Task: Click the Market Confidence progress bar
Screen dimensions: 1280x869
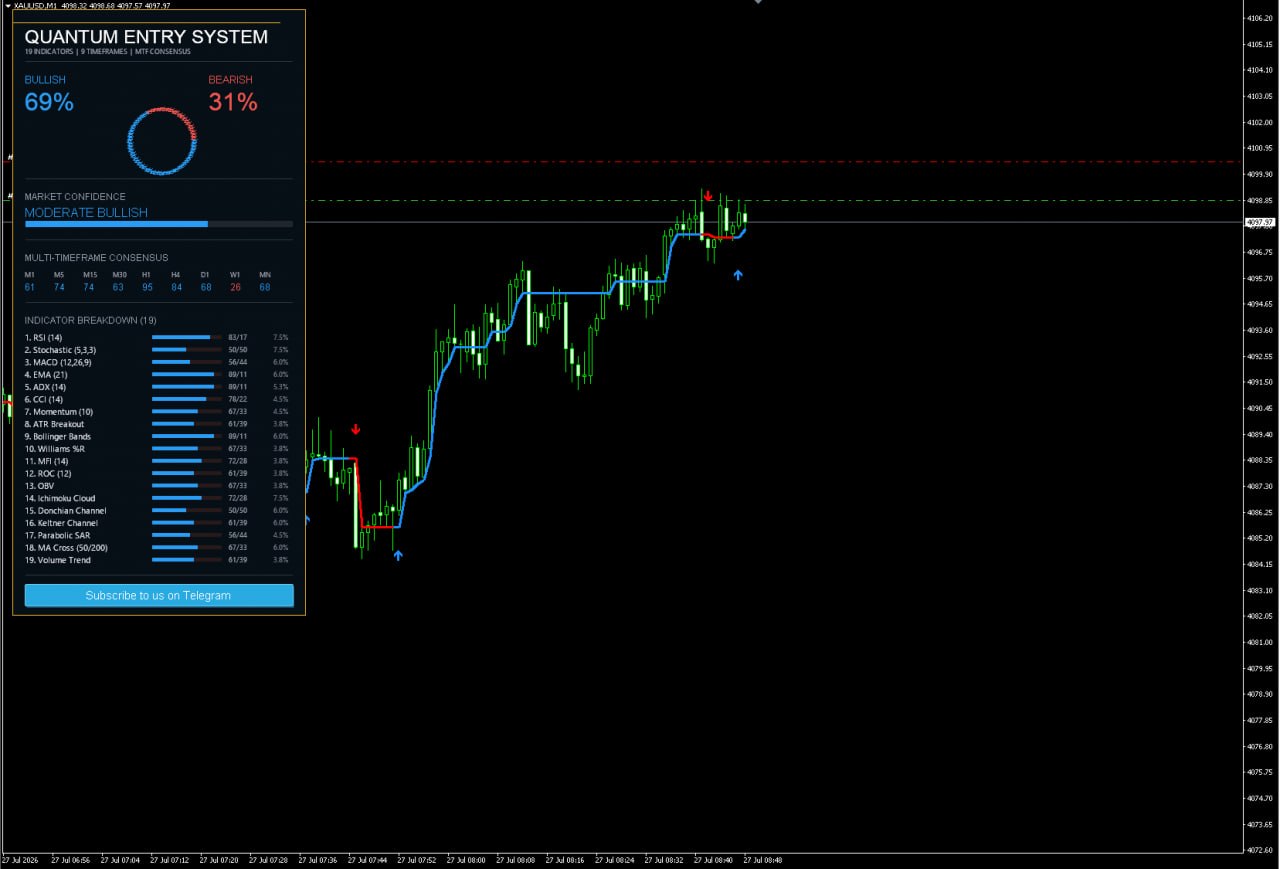Action: click(x=159, y=224)
